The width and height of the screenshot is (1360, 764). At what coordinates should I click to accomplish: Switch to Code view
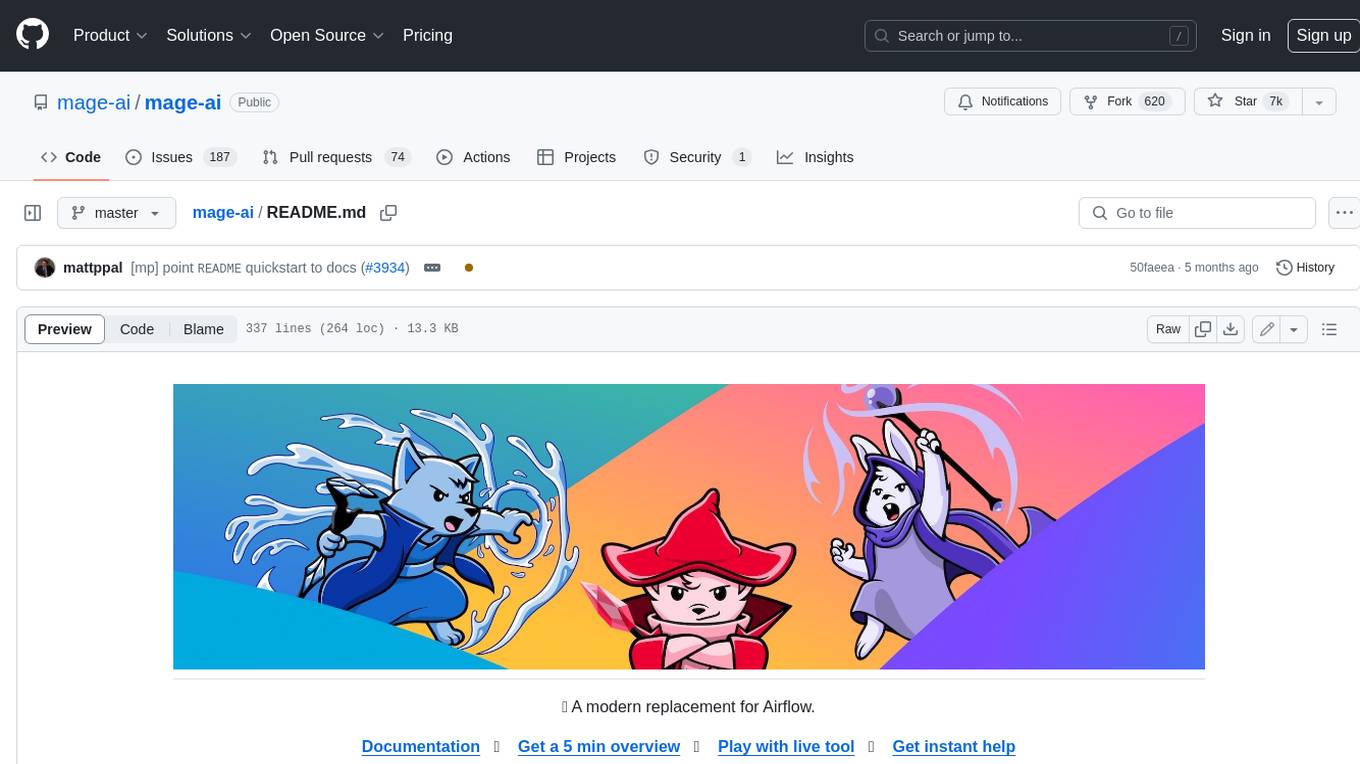[x=137, y=329]
